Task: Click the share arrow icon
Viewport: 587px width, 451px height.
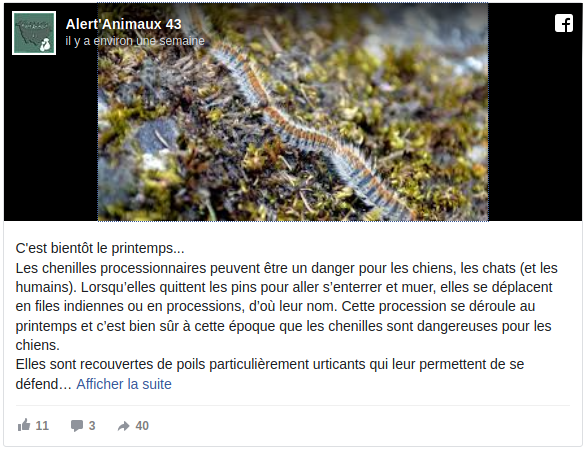Action: click(x=123, y=426)
